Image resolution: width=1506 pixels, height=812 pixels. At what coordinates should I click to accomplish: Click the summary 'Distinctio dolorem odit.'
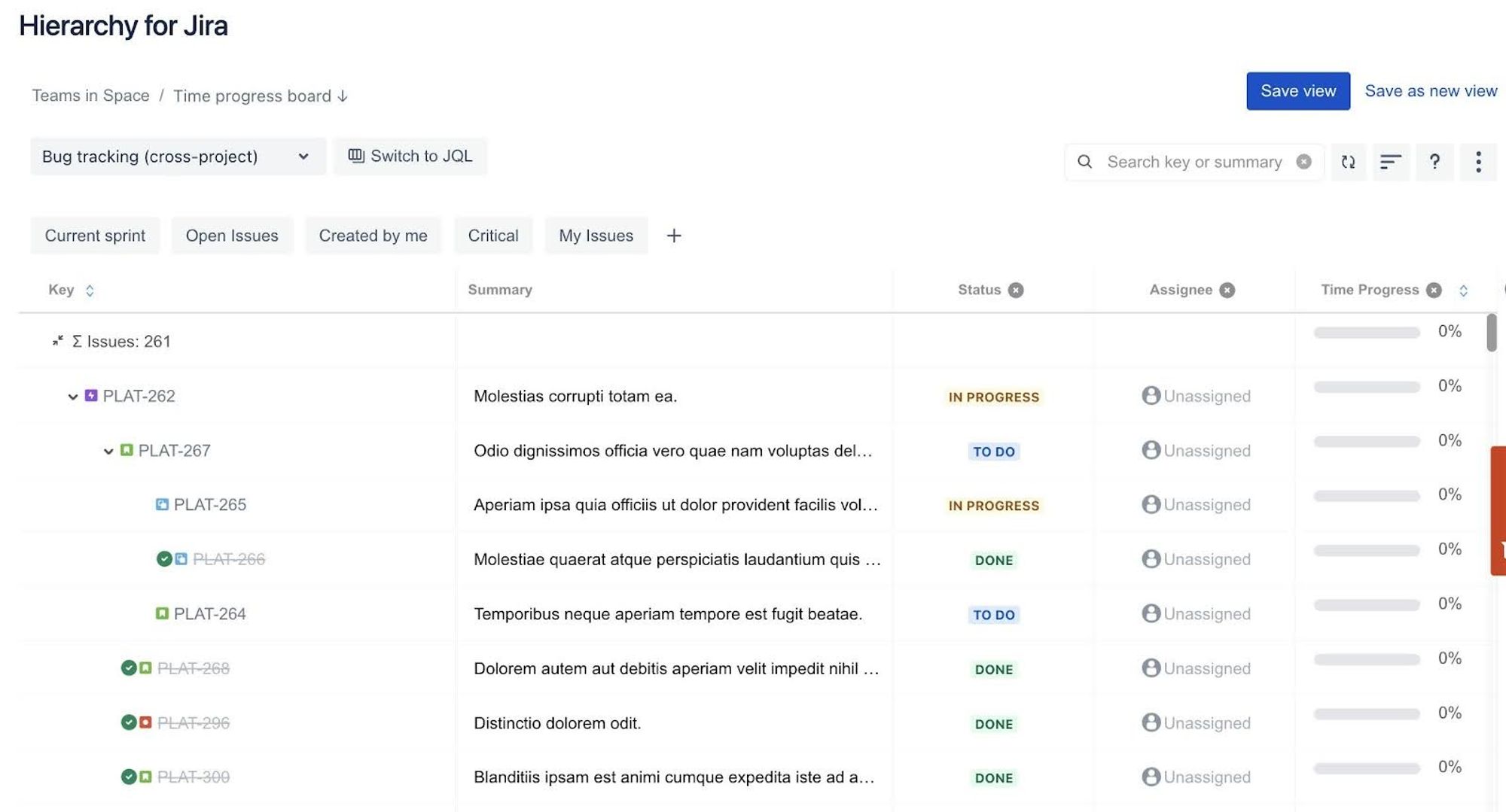(557, 722)
